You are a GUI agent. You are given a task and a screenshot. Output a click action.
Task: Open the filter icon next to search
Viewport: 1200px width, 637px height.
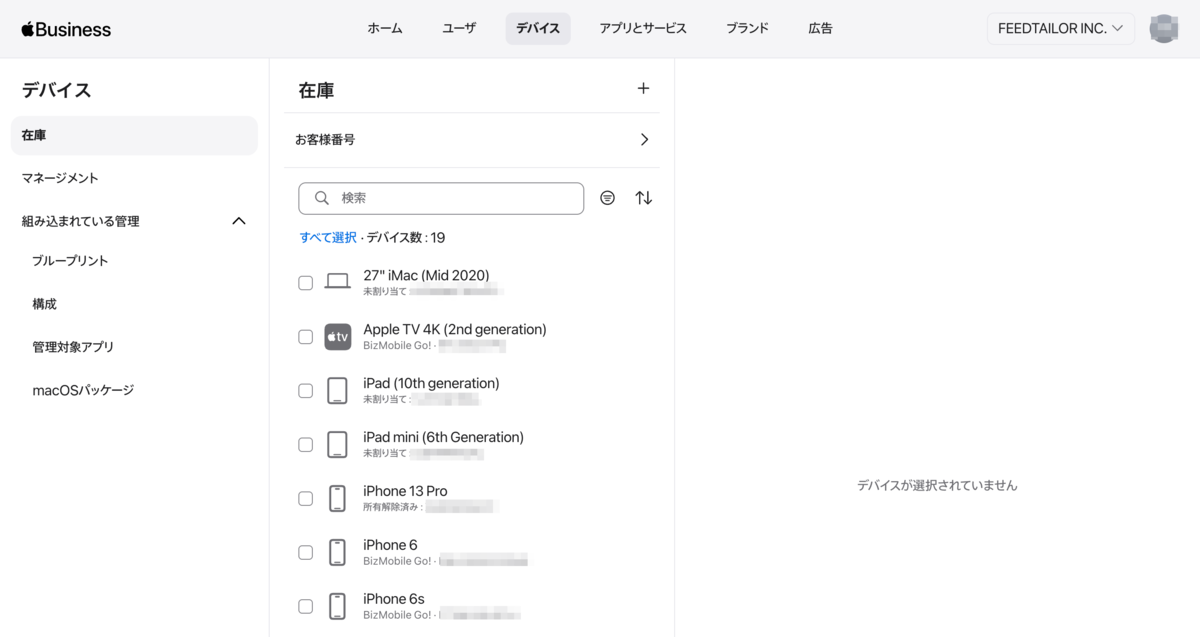click(x=607, y=198)
